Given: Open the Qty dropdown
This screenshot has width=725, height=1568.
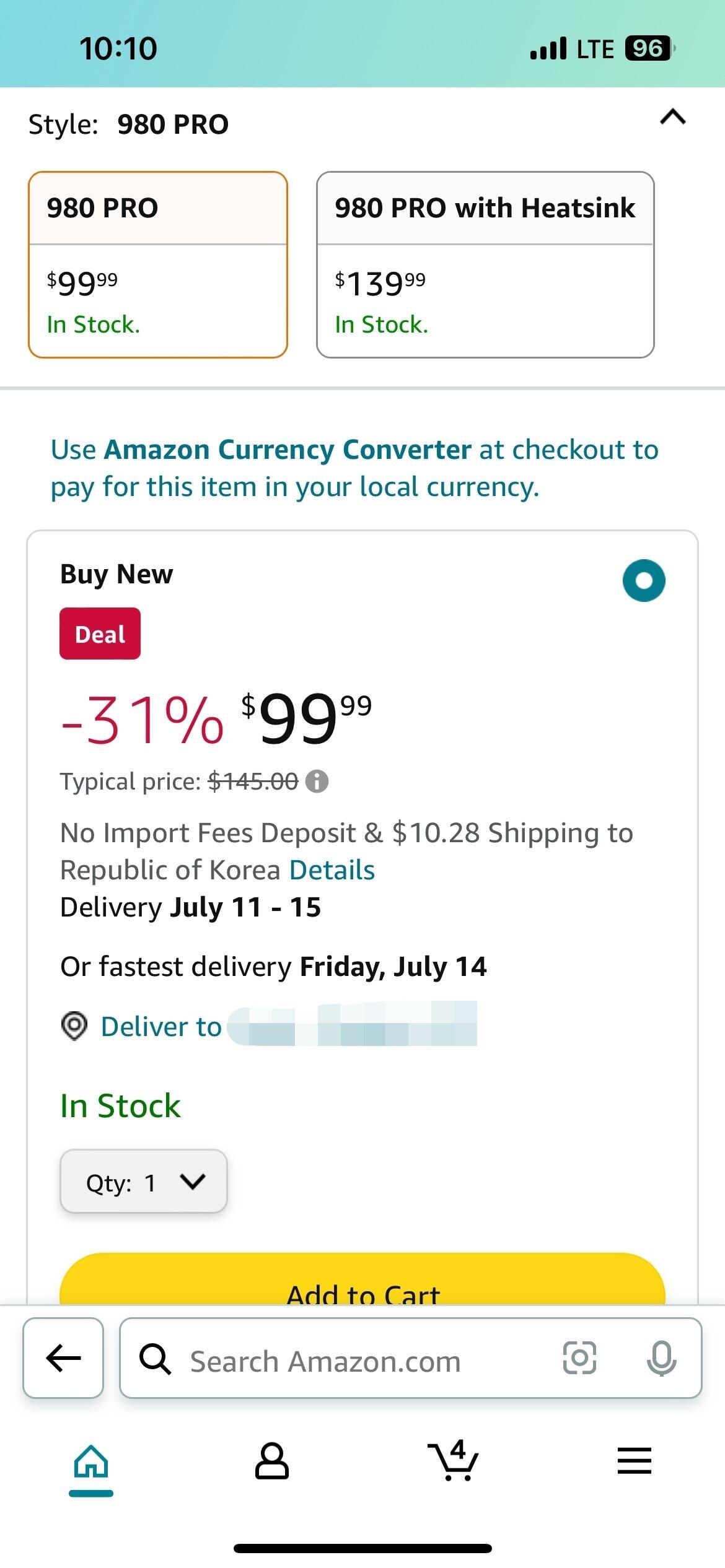Looking at the screenshot, I should coord(144,1182).
